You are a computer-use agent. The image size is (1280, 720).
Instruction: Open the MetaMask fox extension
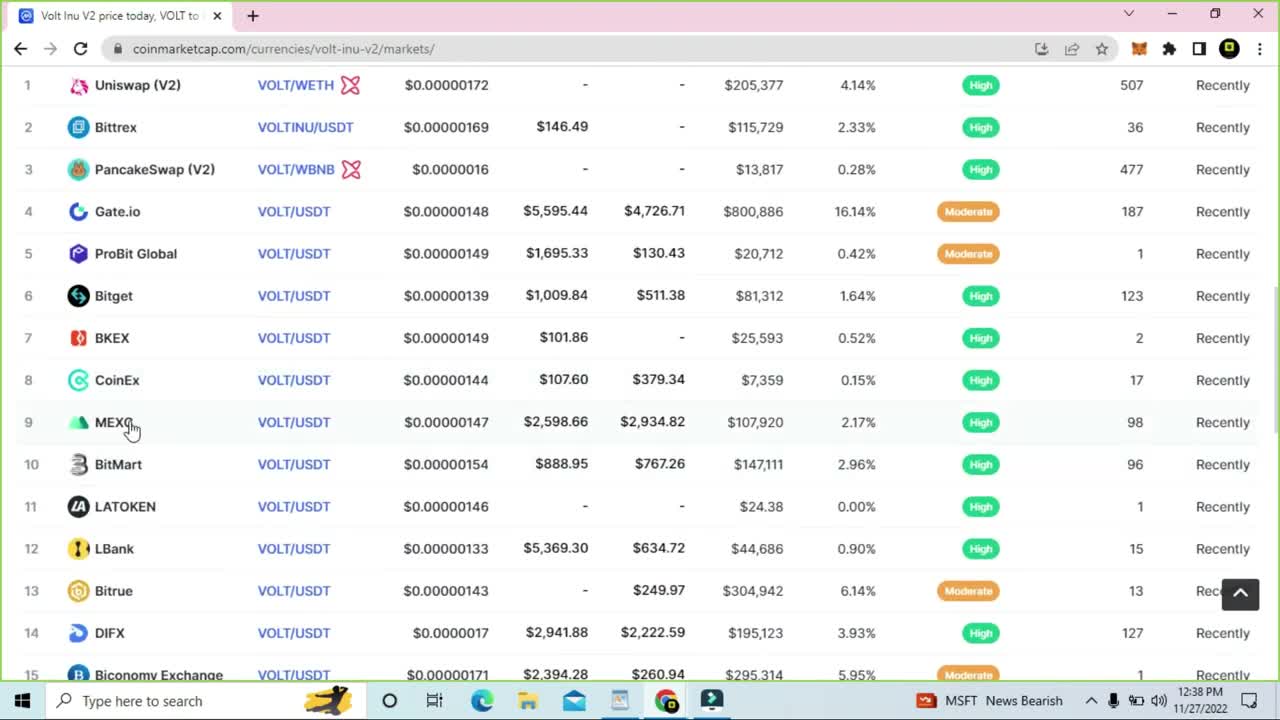tap(1139, 48)
